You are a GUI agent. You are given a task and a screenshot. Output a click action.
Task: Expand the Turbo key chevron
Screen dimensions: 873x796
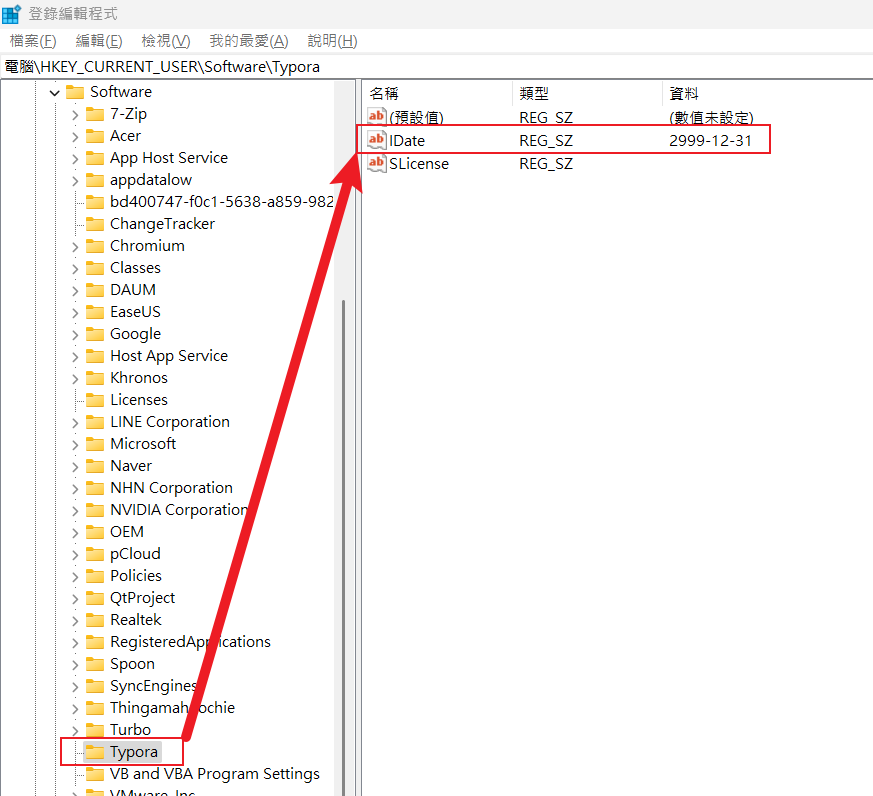75,730
